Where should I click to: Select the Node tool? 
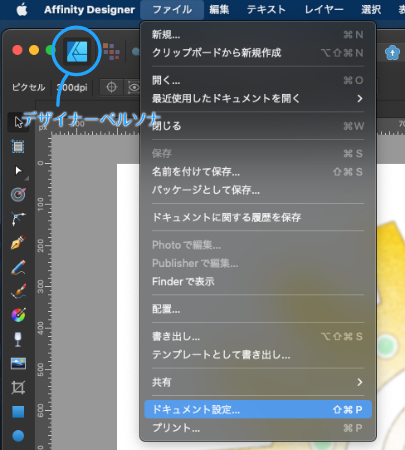(x=18, y=170)
